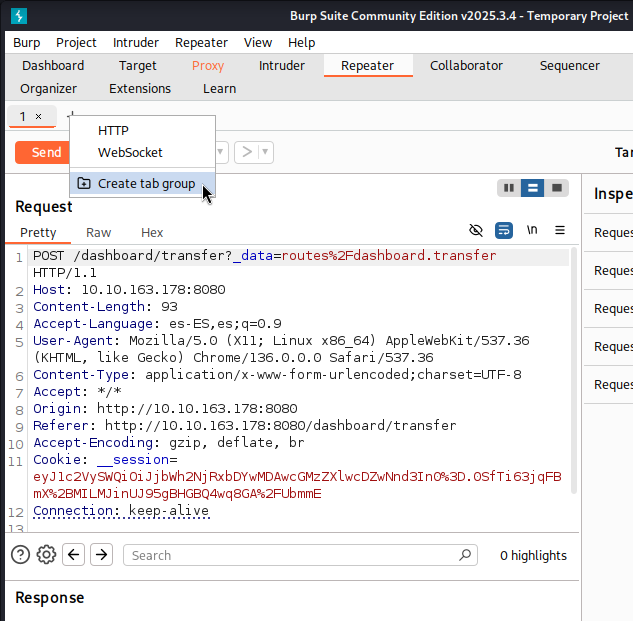The image size is (633, 621).
Task: Go to previous search match arrow
Action: tap(73, 555)
